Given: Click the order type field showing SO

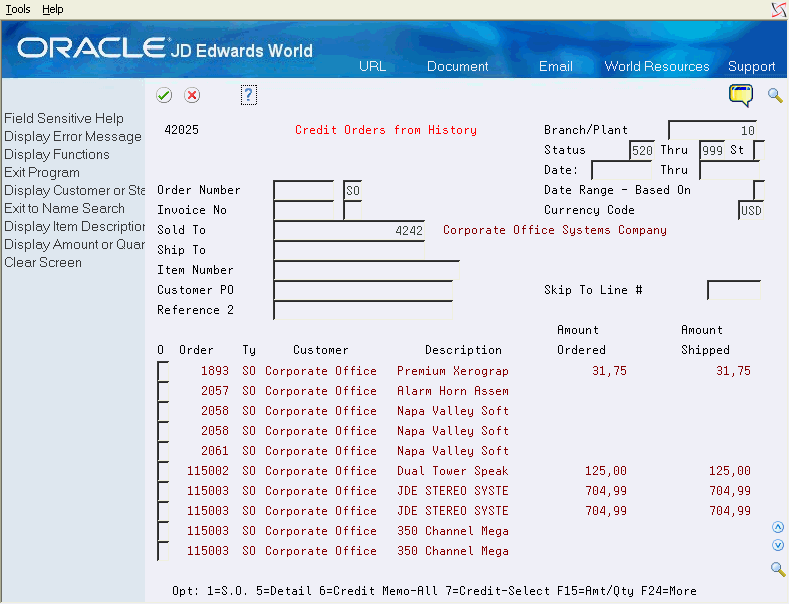Looking at the screenshot, I should point(353,190).
